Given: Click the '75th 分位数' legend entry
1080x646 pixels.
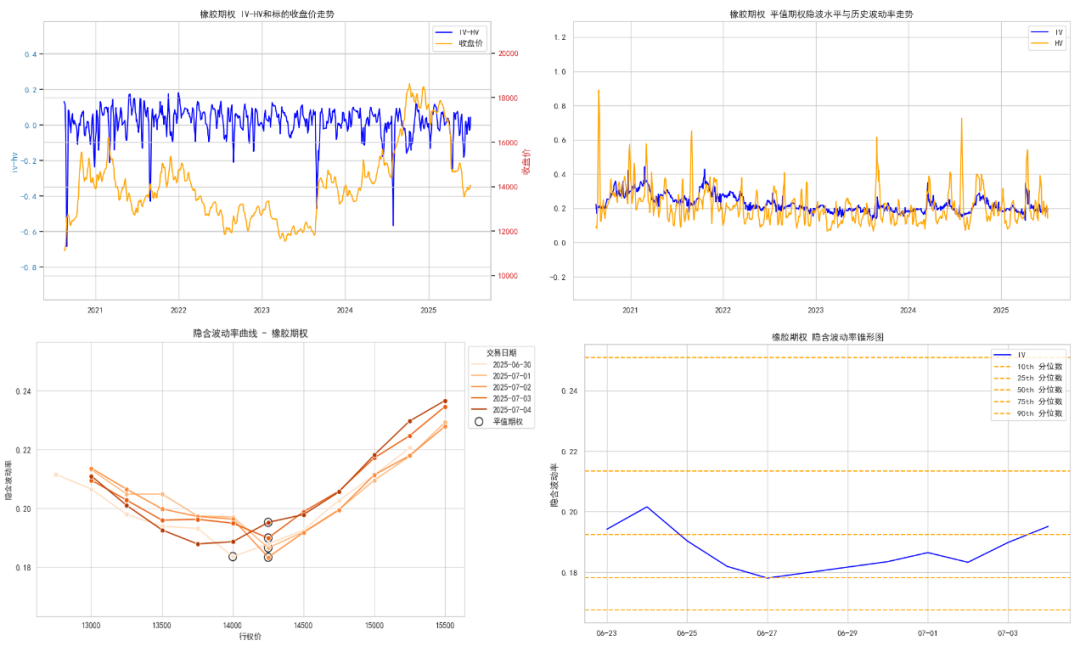Looking at the screenshot, I should click(x=1029, y=402).
